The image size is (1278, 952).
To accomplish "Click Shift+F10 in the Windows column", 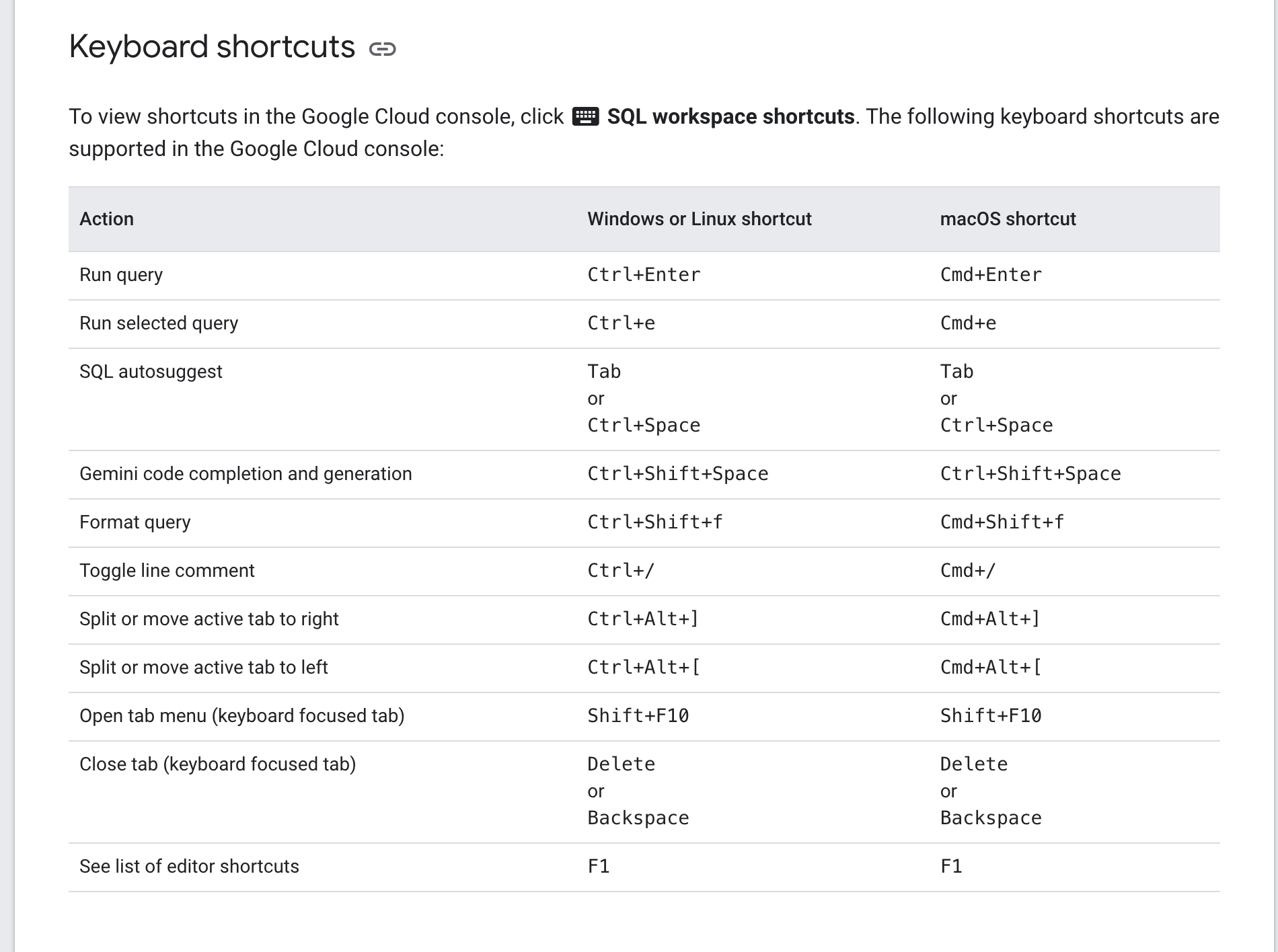I will click(638, 715).
